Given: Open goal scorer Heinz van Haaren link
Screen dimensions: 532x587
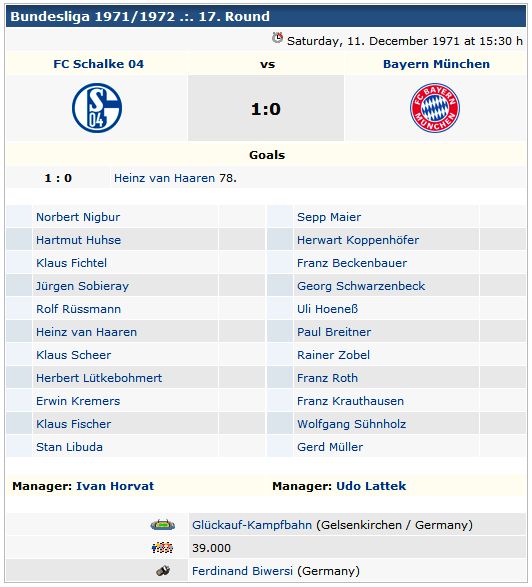Looking at the screenshot, I should pyautogui.click(x=164, y=178).
